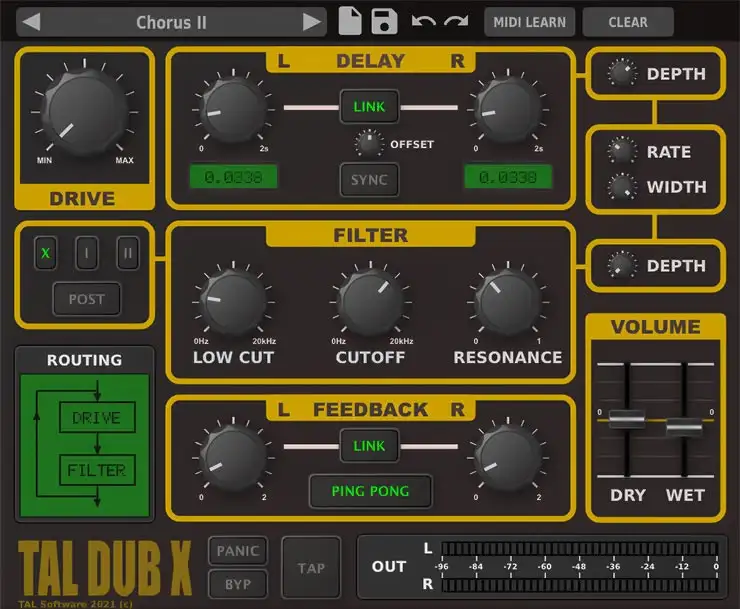Go to the previous preset with the left arrow
The image size is (740, 609).
click(31, 22)
